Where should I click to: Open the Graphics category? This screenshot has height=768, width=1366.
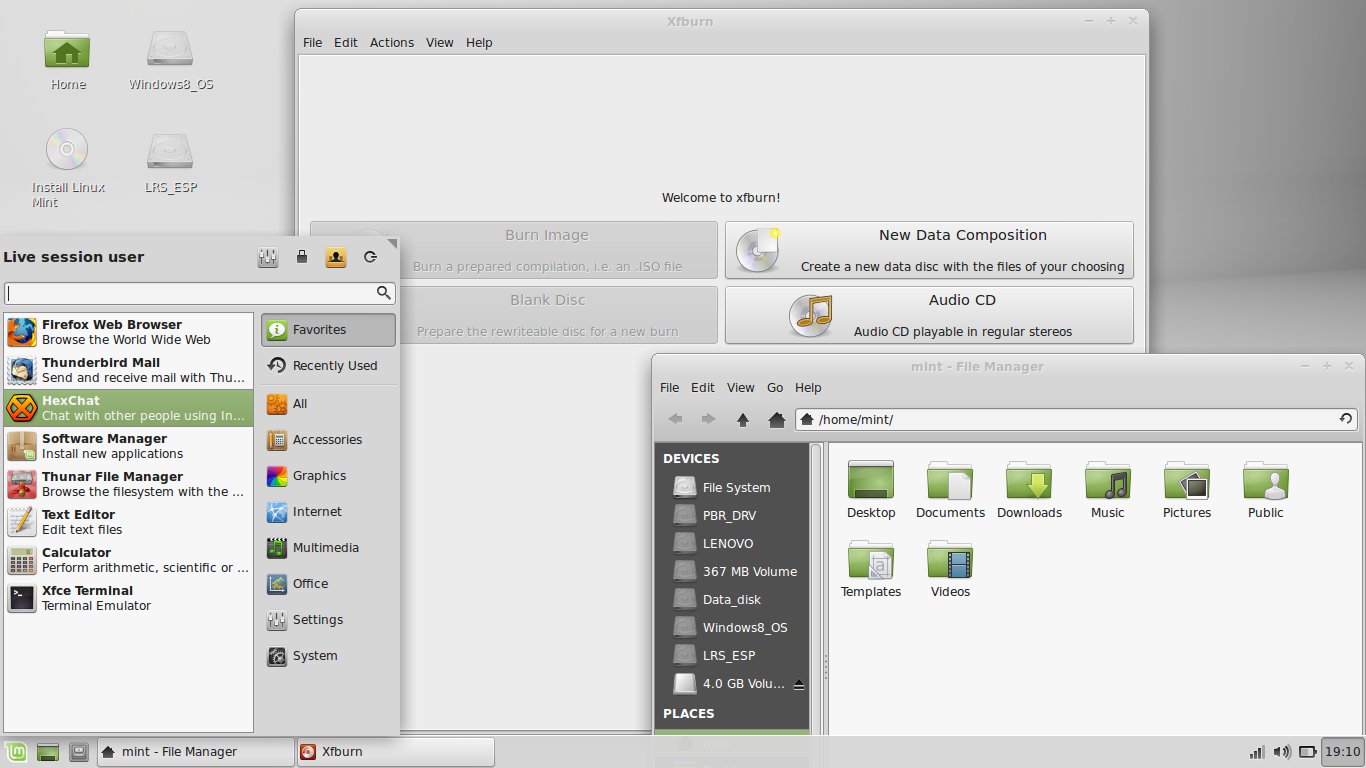coord(328,476)
